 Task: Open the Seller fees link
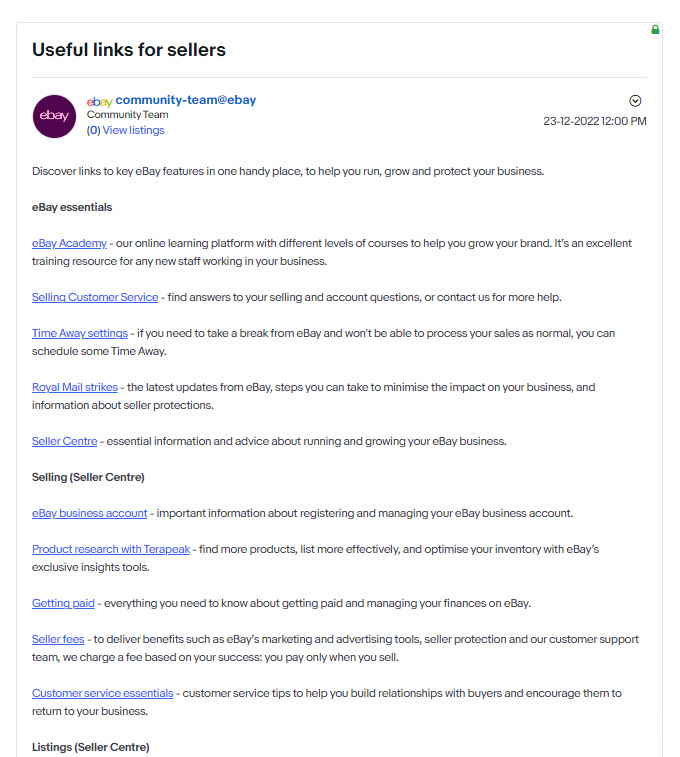tap(58, 639)
